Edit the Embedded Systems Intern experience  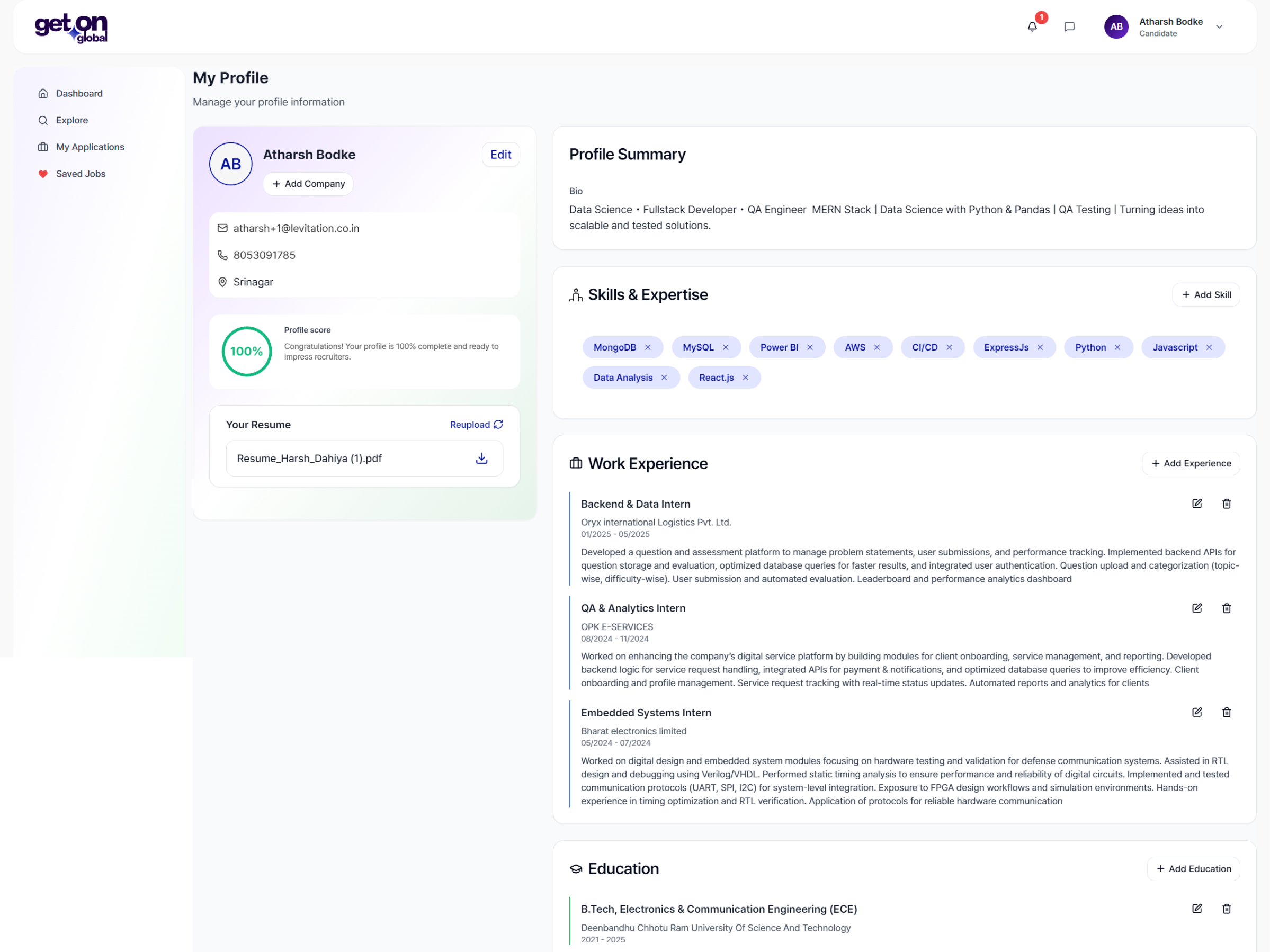click(1196, 712)
